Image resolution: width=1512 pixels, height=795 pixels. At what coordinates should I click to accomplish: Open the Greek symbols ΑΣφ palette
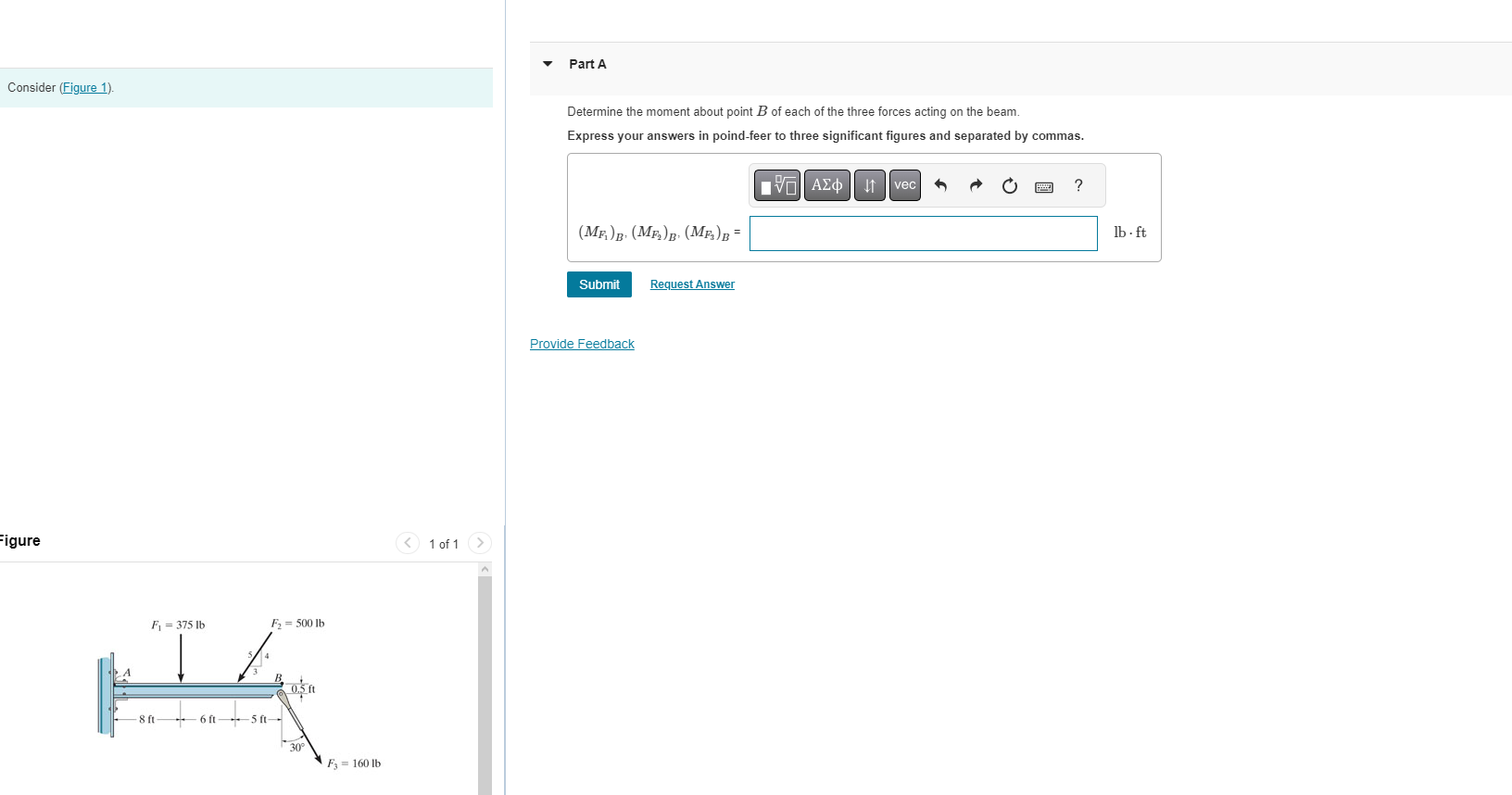(x=827, y=185)
